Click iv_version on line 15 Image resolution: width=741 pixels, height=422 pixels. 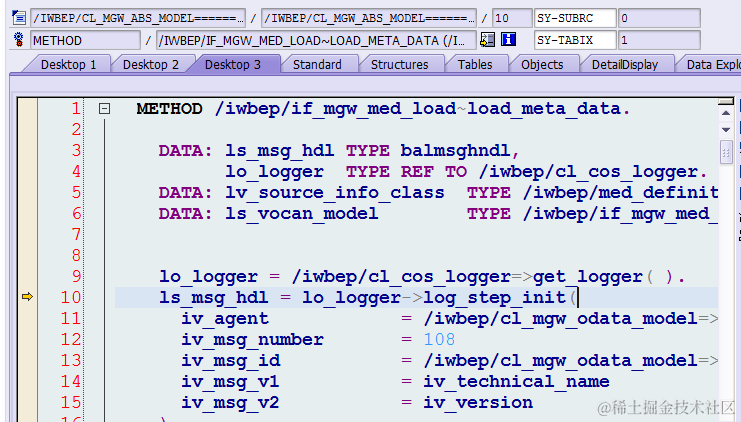[478, 403]
